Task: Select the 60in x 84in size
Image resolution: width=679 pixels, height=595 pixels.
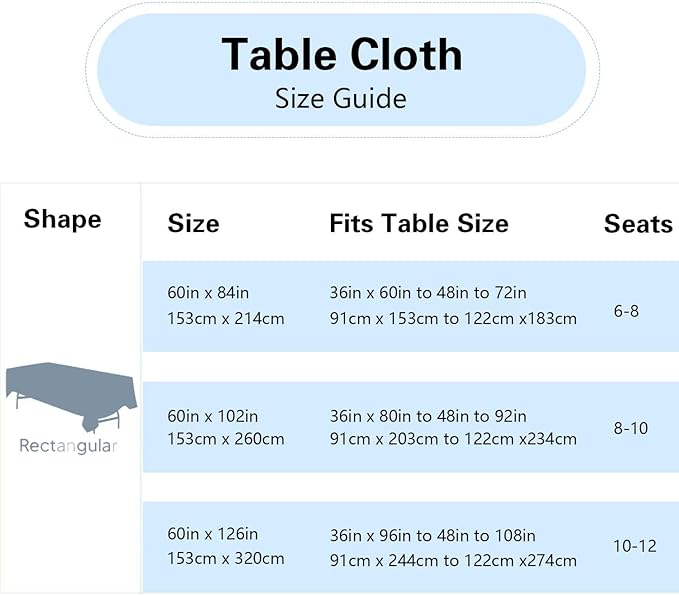Action: coord(208,293)
